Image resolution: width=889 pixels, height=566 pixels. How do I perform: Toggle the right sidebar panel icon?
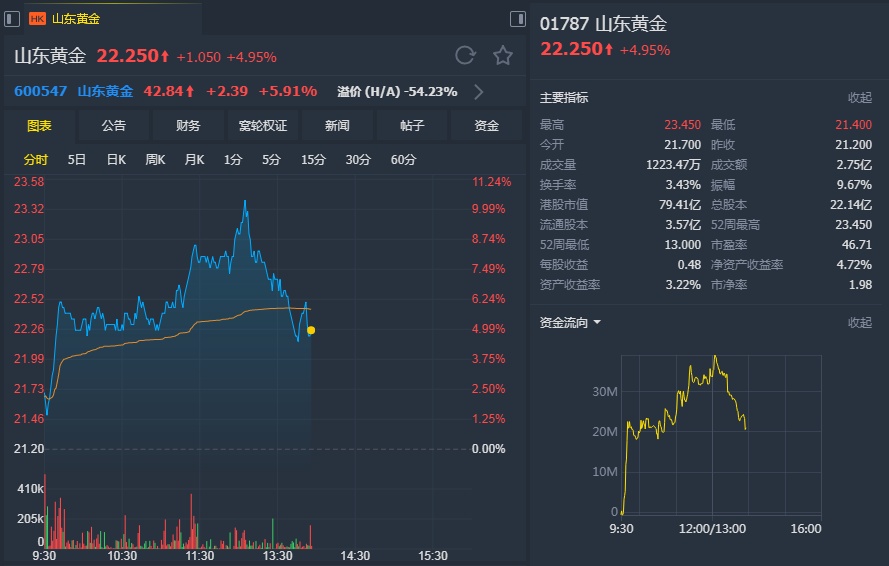tap(518, 18)
